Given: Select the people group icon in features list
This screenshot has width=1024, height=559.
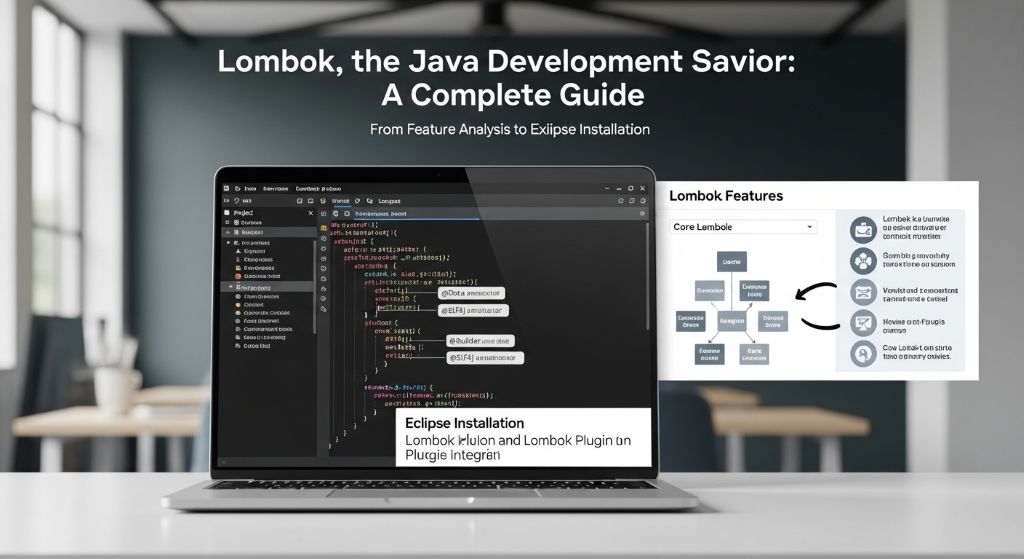Looking at the screenshot, I should tap(863, 262).
